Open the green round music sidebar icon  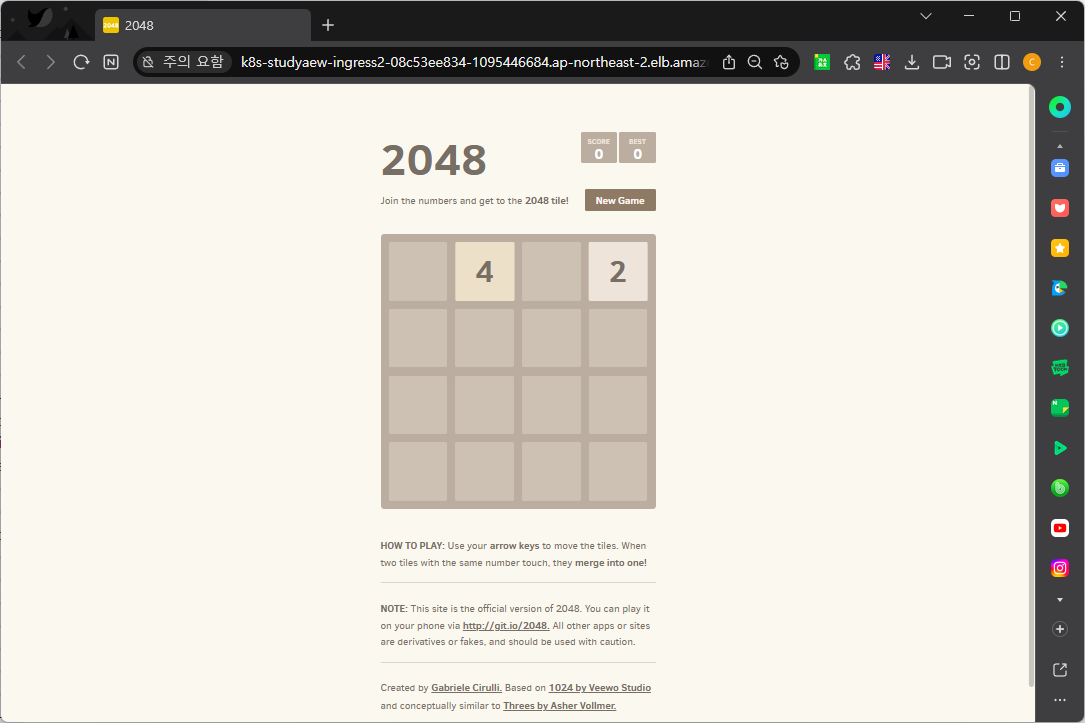point(1059,488)
